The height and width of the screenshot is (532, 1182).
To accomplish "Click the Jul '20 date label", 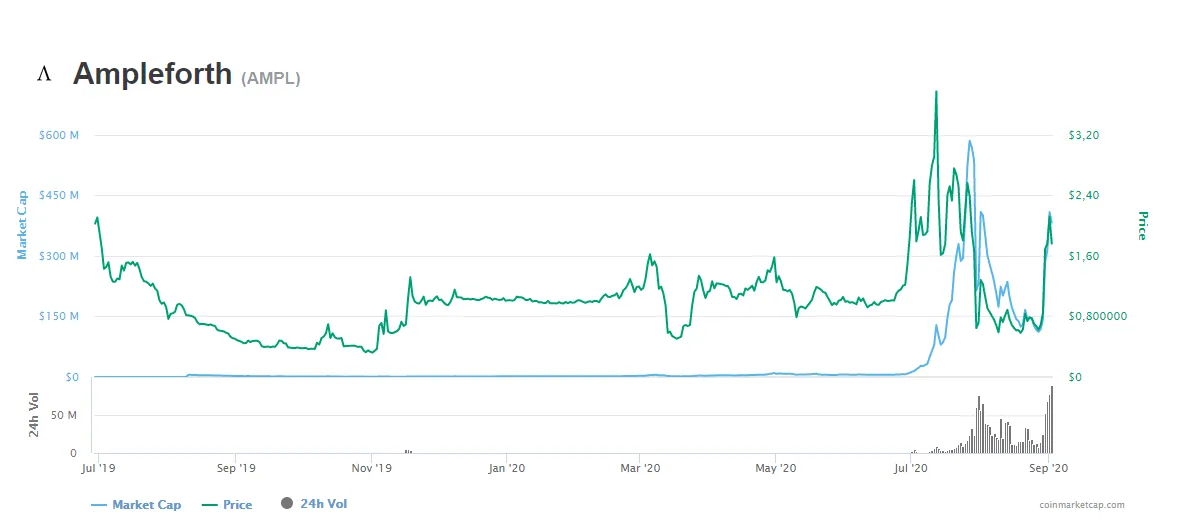I will 910,468.
